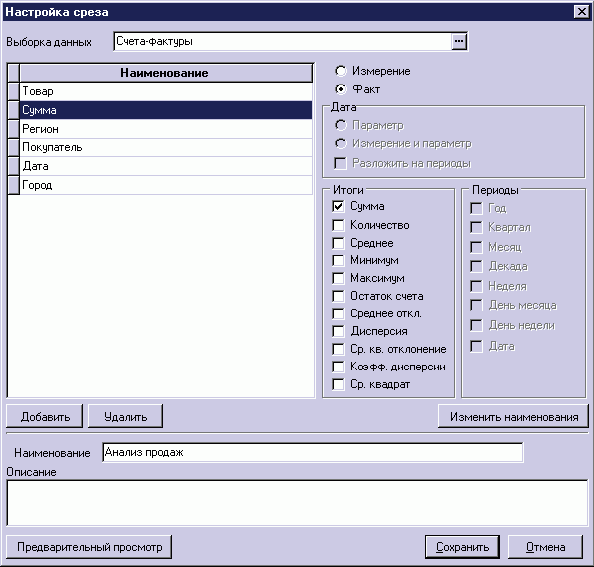This screenshot has width=594, height=567.
Task: Select the Регион row in list
Action: (x=166, y=129)
